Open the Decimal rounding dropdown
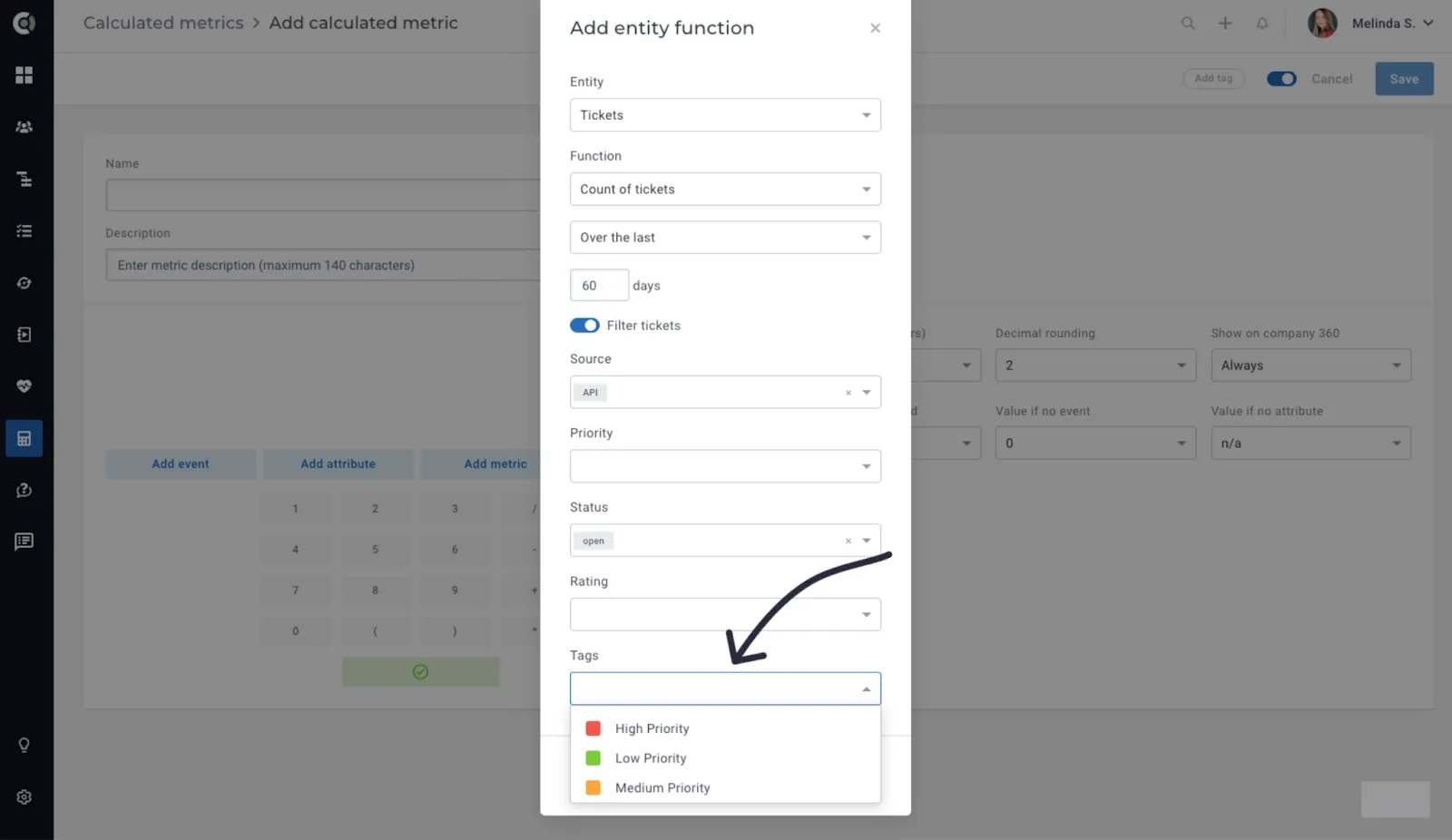The image size is (1452, 840). [x=1095, y=366]
